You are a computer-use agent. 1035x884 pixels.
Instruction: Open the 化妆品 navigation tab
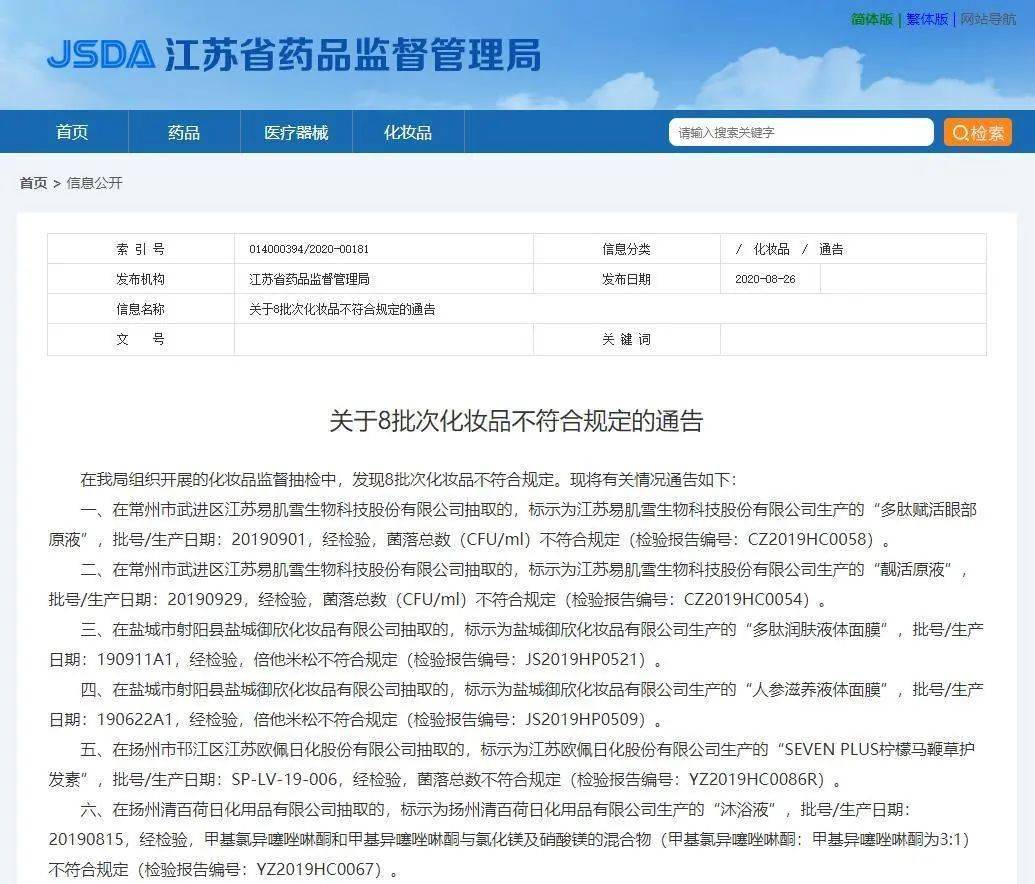point(408,132)
